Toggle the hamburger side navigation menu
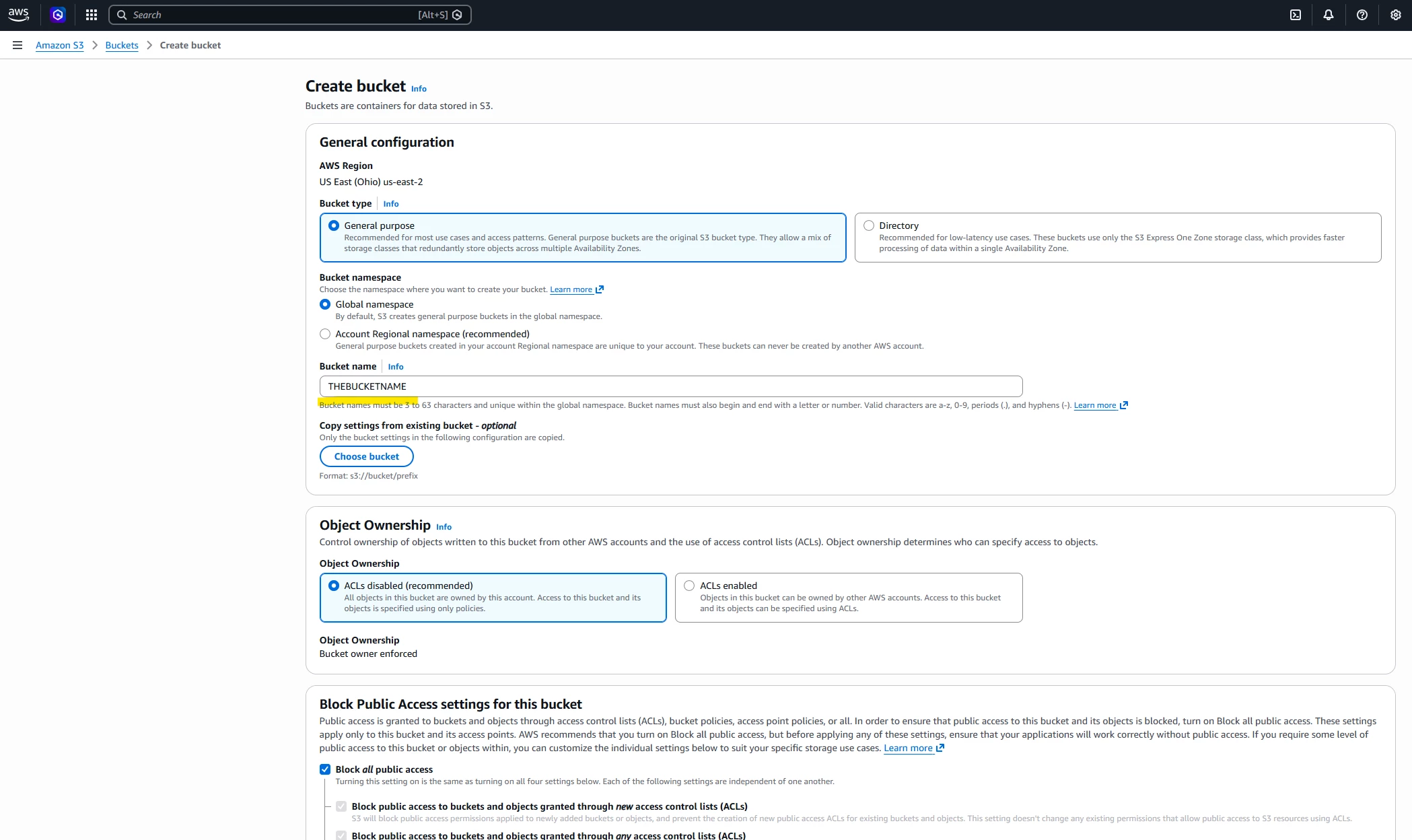1412x840 pixels. pyautogui.click(x=17, y=45)
